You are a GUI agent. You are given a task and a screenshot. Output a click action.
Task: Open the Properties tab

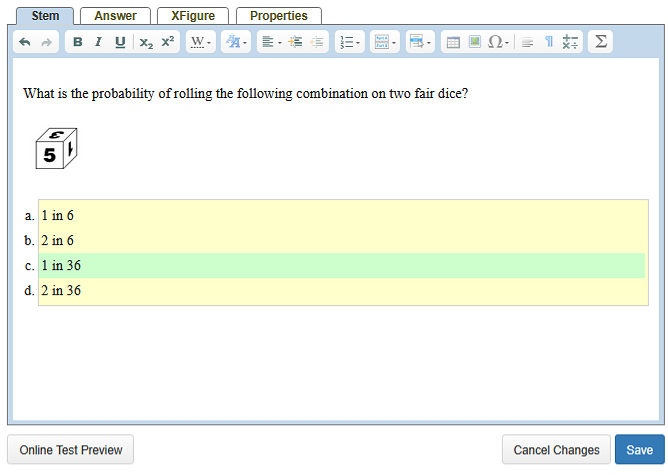point(279,16)
